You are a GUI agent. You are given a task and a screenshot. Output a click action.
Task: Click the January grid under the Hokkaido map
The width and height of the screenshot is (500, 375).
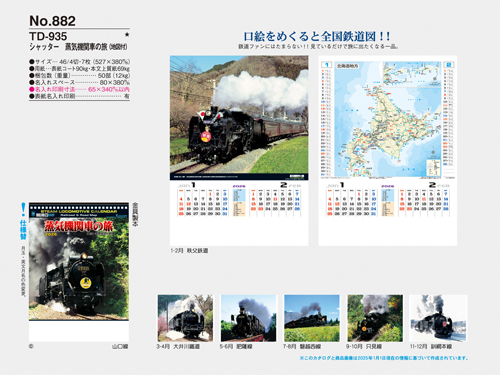[351, 202]
